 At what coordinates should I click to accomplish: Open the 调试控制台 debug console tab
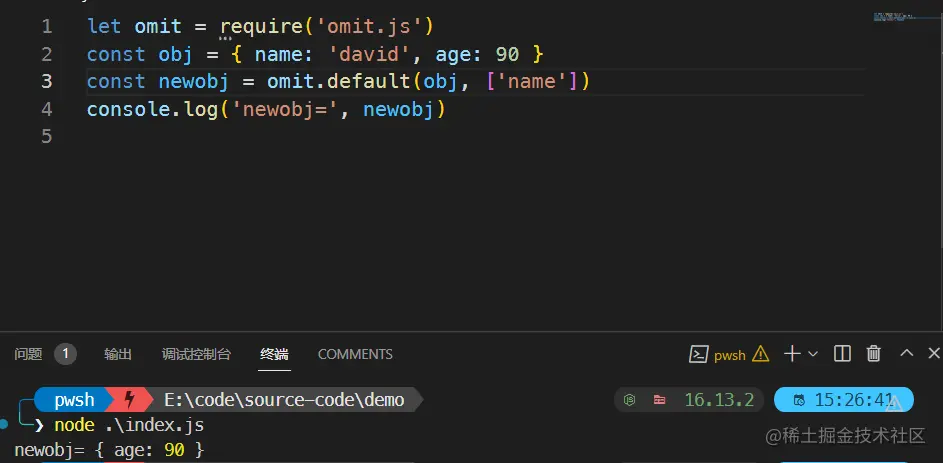196,354
